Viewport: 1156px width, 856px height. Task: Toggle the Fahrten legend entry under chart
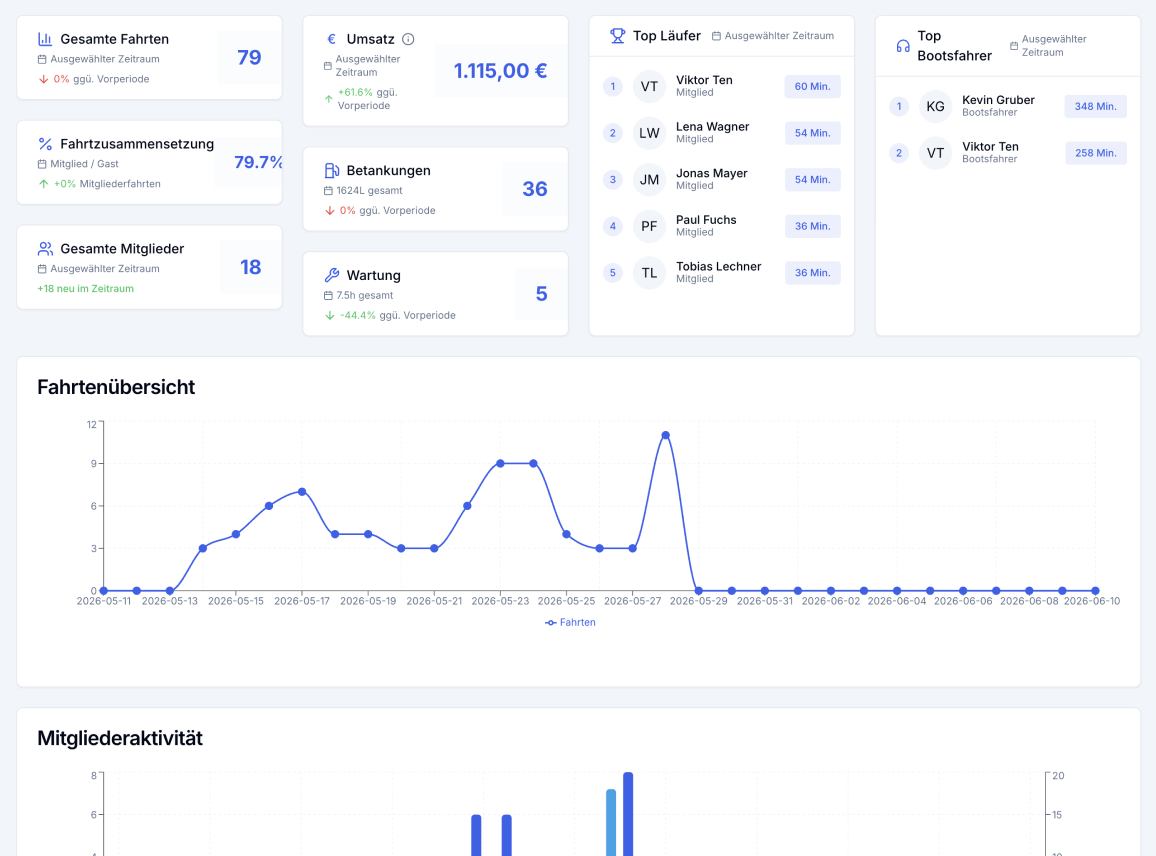pyautogui.click(x=570, y=622)
